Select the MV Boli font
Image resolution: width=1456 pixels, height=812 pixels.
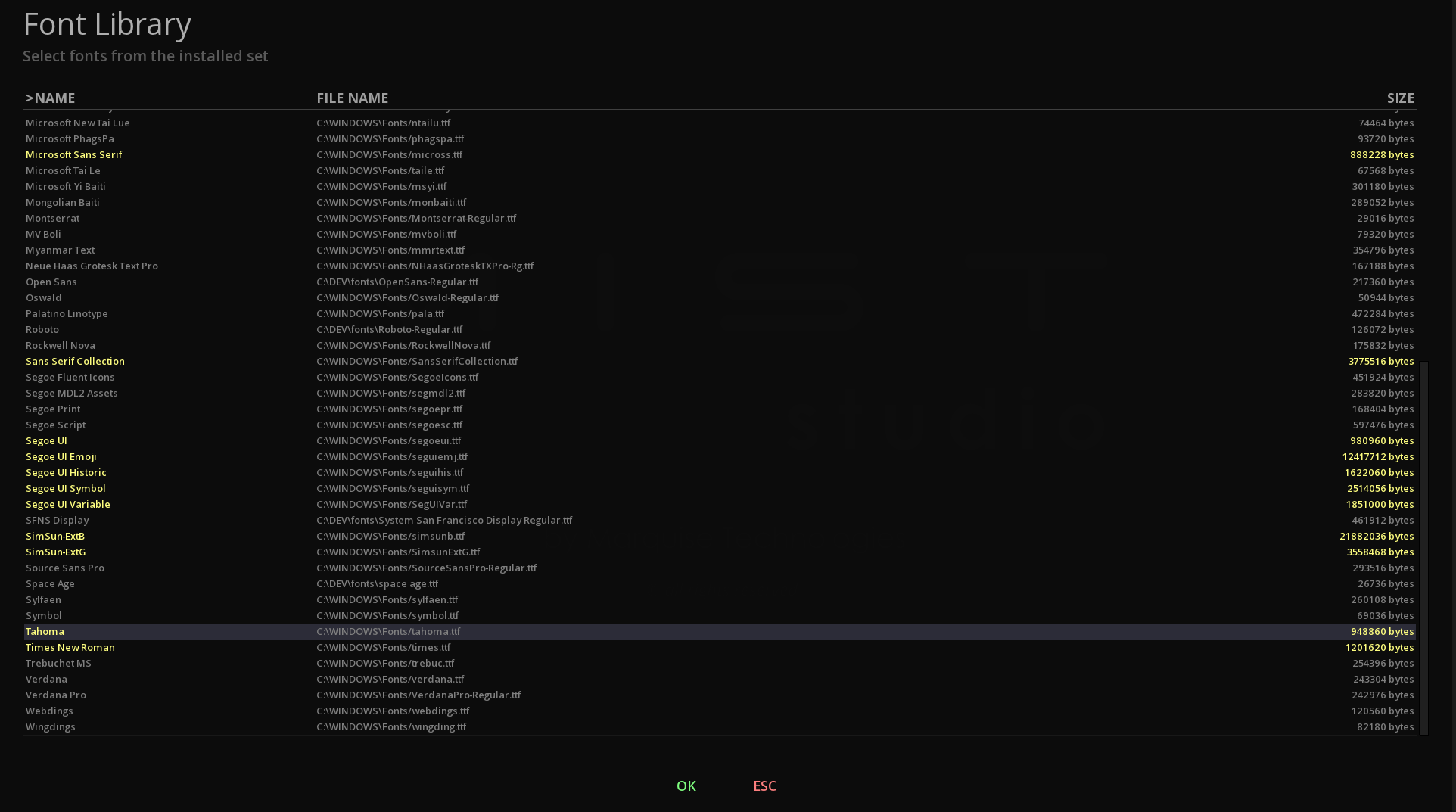click(720, 234)
